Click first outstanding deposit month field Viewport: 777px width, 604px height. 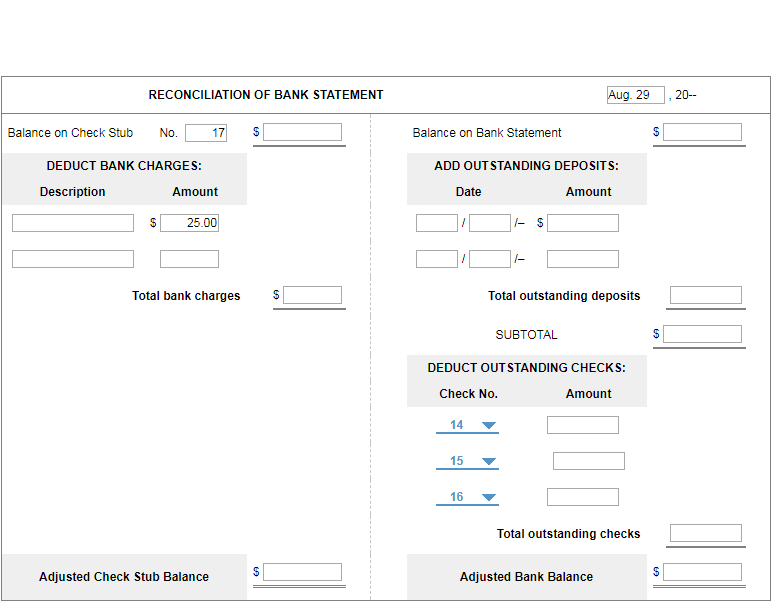point(437,223)
